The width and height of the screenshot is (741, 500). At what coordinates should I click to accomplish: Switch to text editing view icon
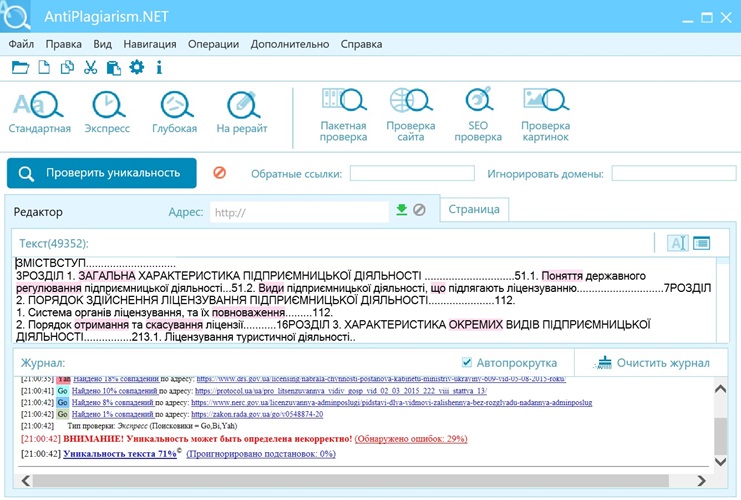click(x=678, y=243)
